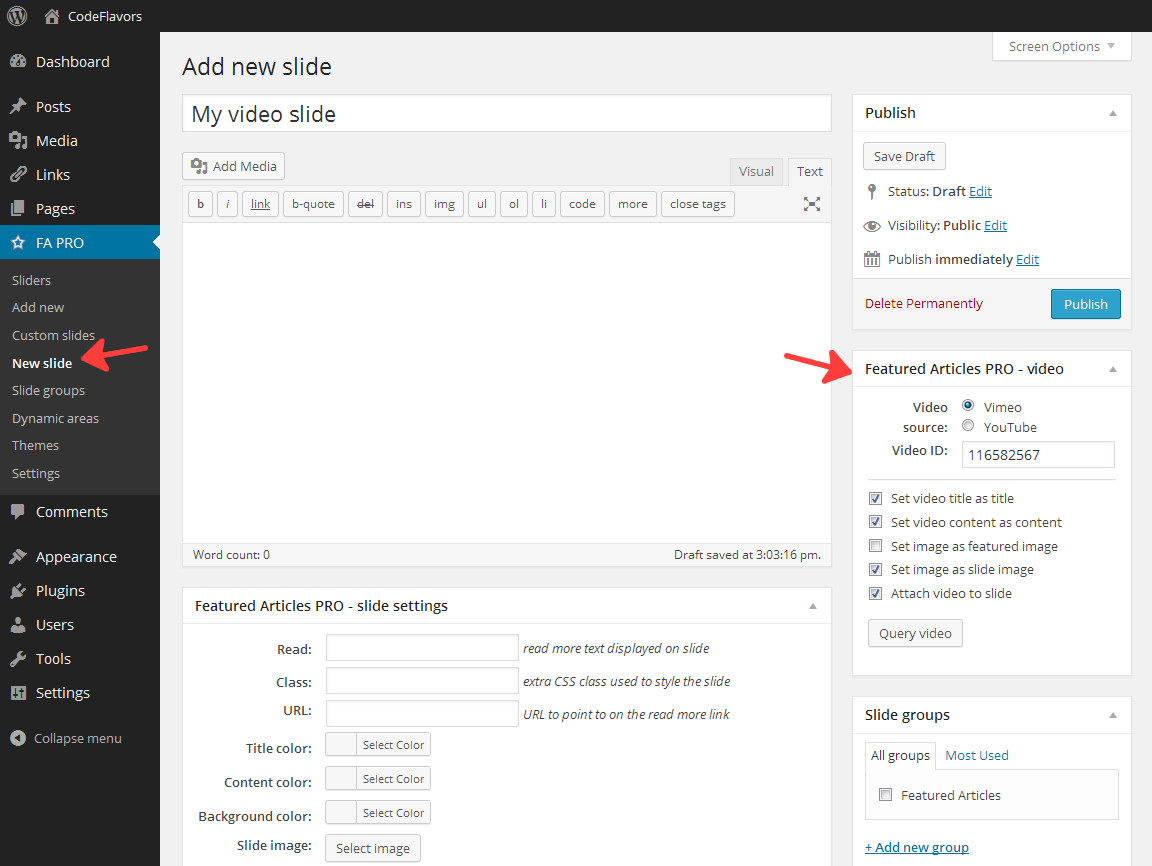Click the Collapse menu arrow icon
This screenshot has width=1152, height=866.
(x=18, y=738)
